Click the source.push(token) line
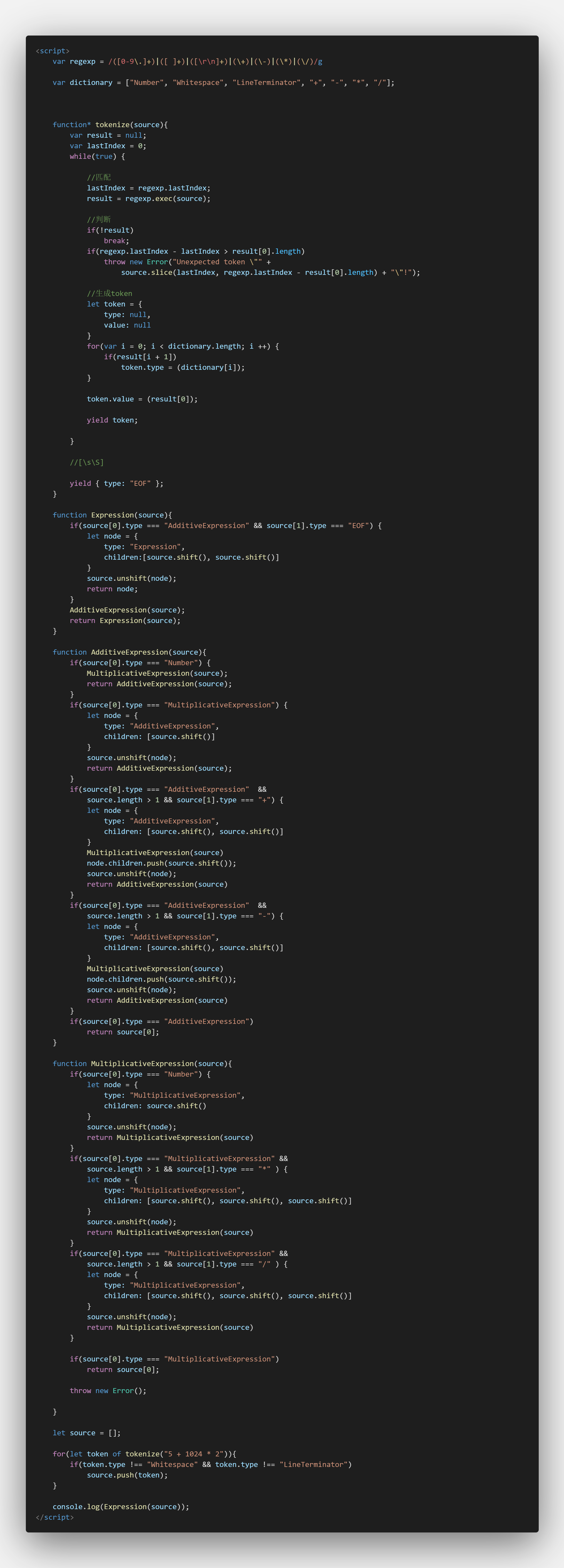The width and height of the screenshot is (564, 1568). 127,1476
